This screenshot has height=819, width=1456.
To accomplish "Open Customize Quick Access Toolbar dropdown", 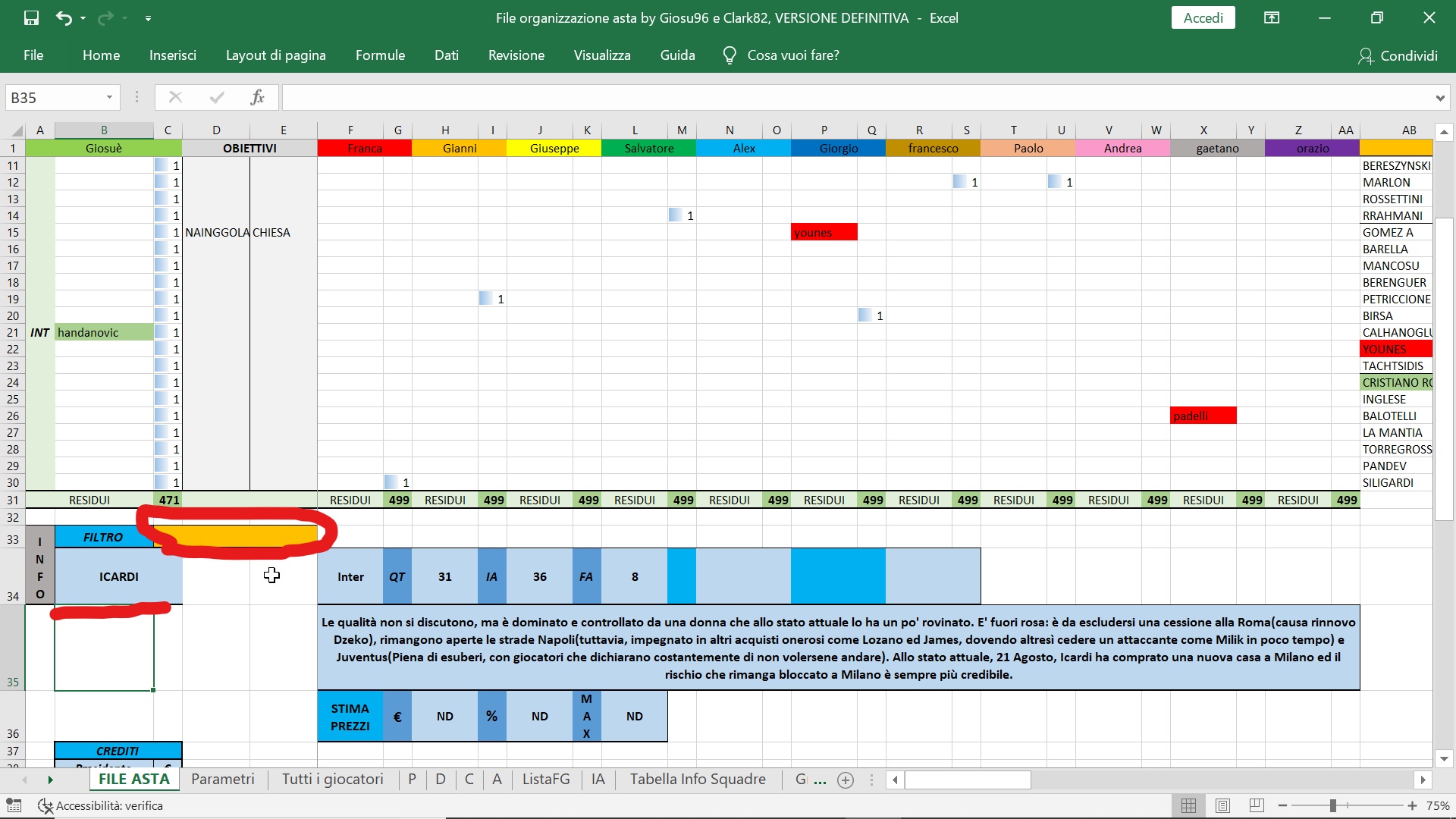I will tap(148, 18).
